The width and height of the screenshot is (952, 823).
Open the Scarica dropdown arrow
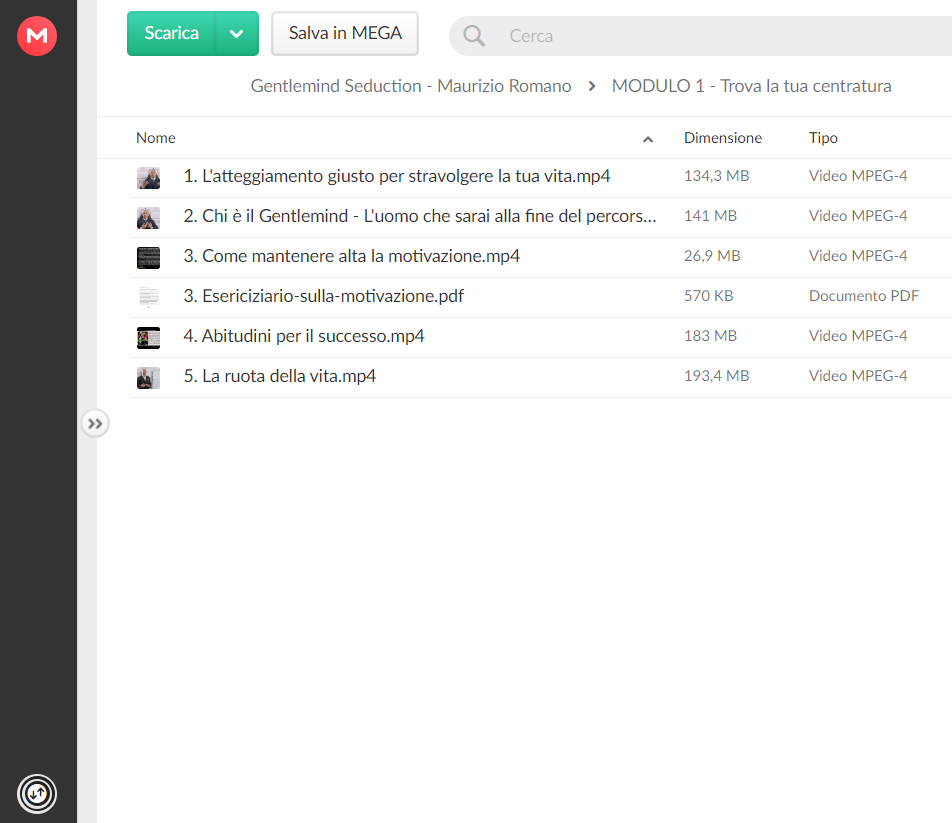pos(237,34)
